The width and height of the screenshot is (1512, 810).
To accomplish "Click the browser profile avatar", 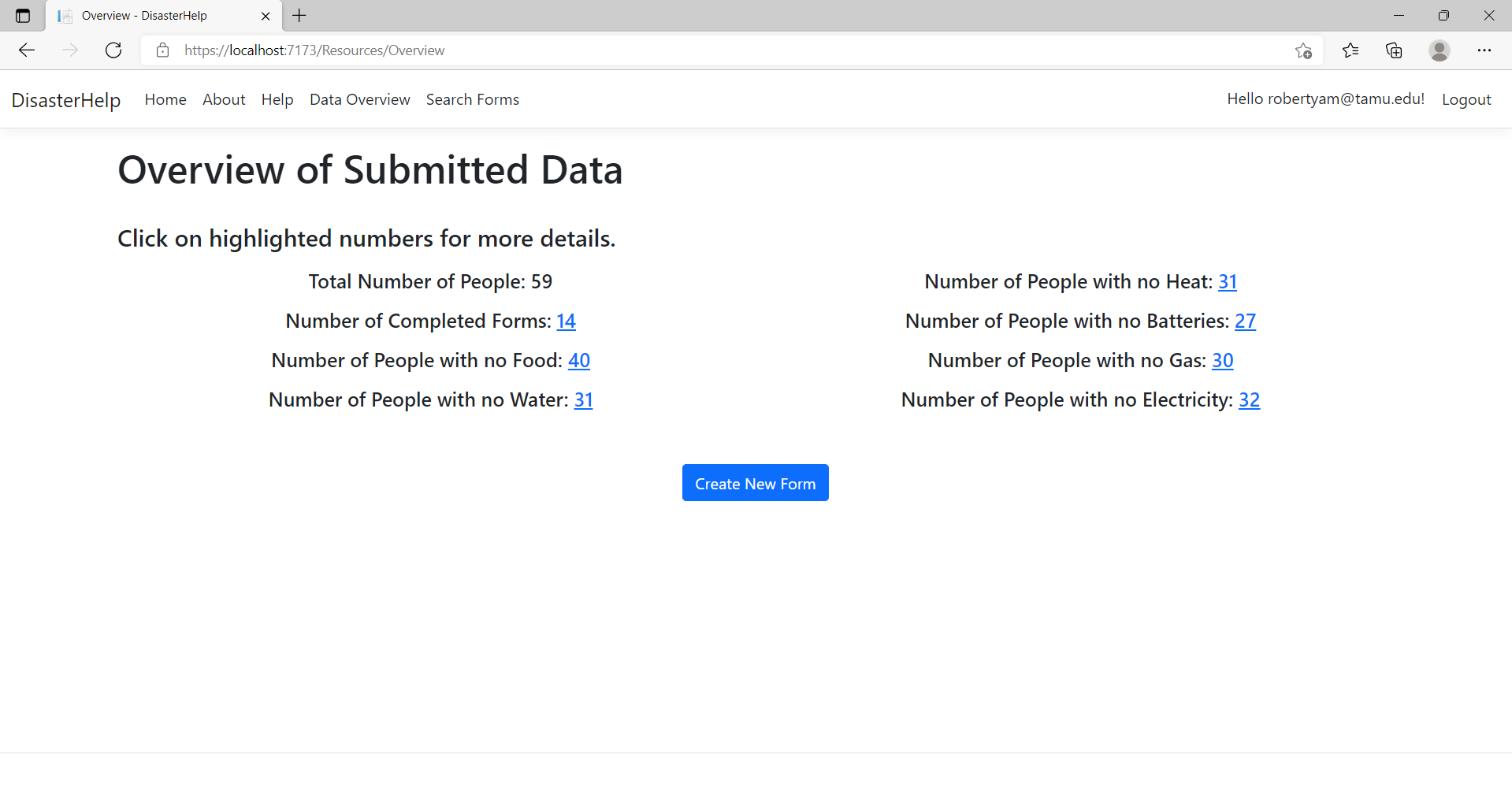I will 1440,50.
